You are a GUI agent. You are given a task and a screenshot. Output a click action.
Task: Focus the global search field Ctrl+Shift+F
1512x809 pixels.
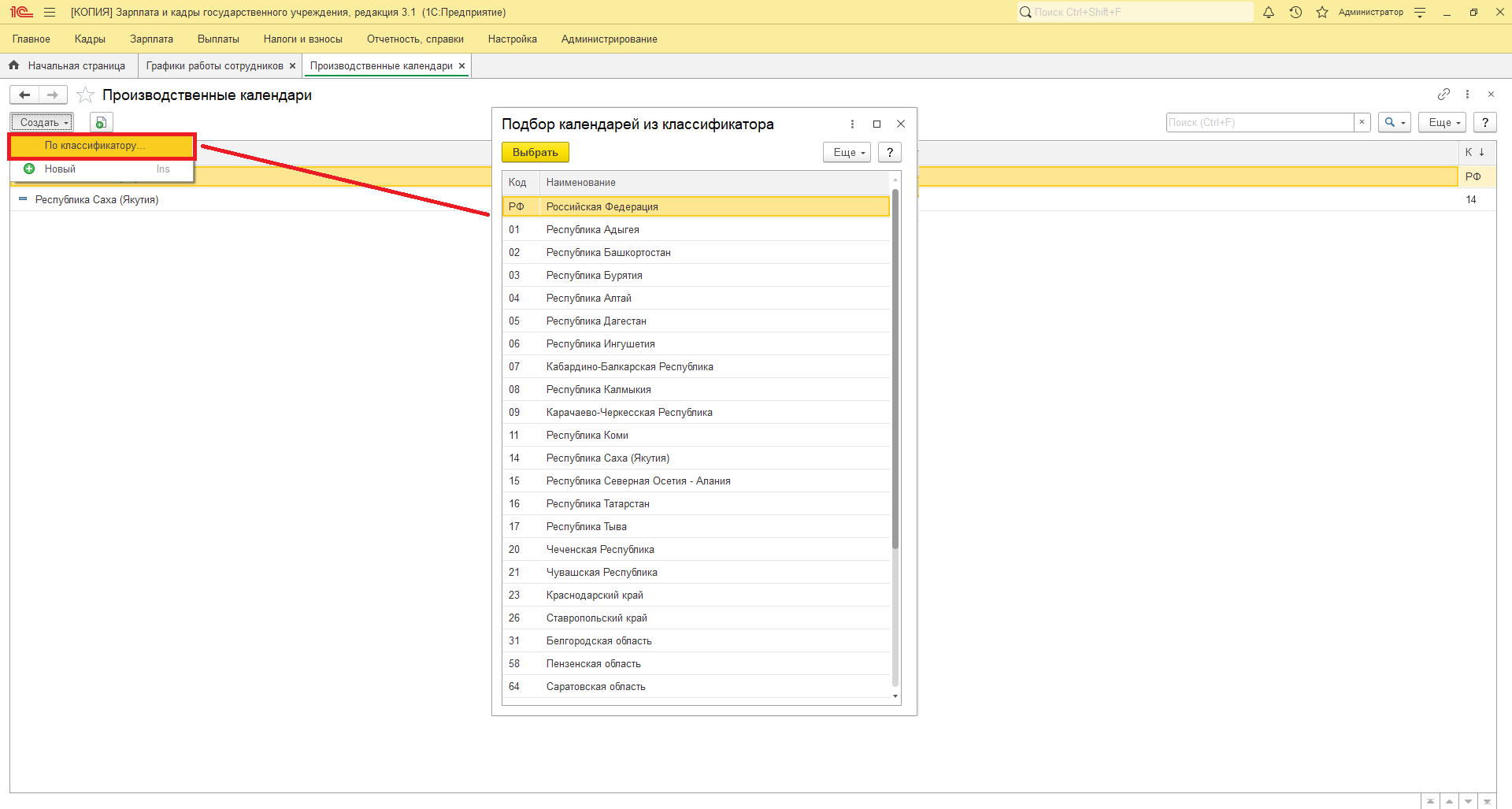(x=1135, y=12)
